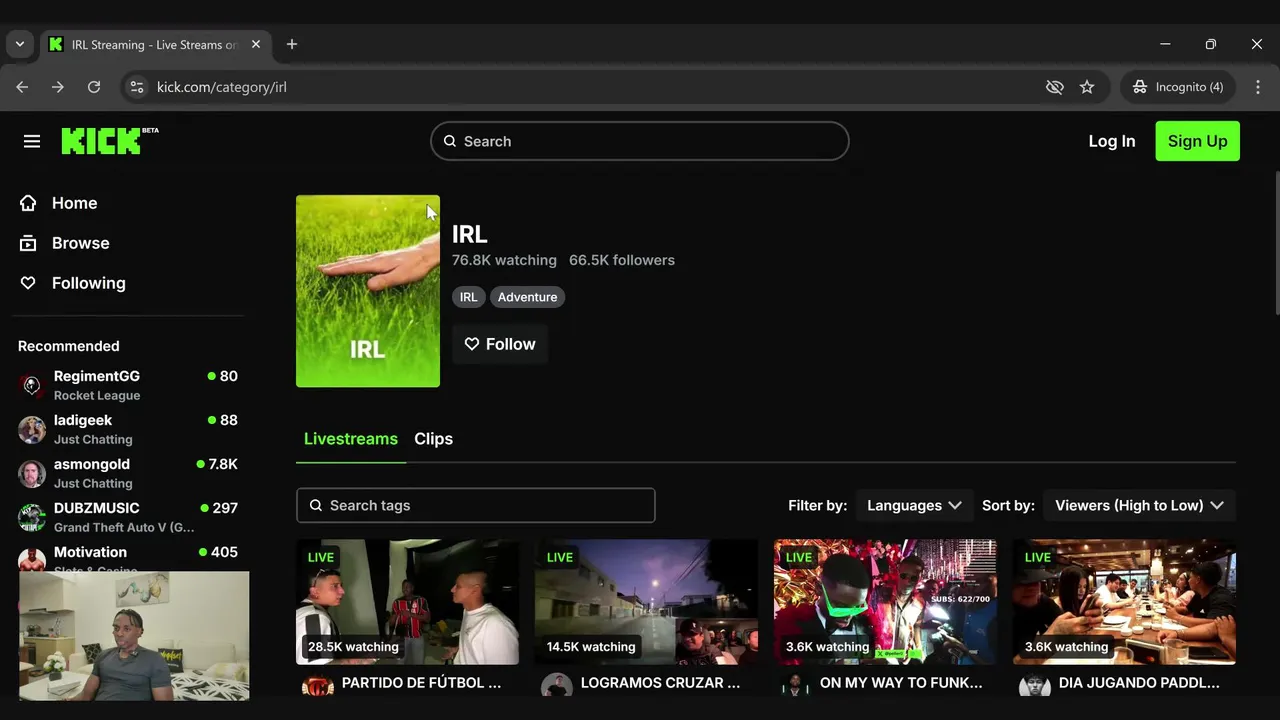Open RegimentGG recommended channel
Image resolution: width=1280 pixels, height=720 pixels.
point(128,385)
